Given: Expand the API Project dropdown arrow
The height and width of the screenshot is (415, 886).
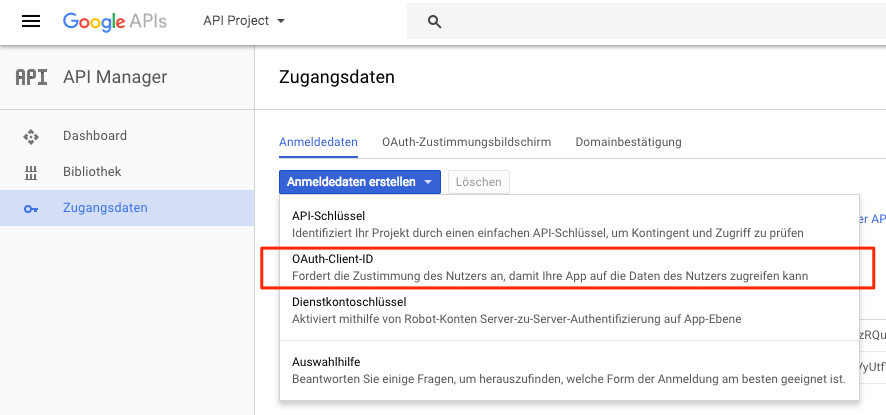Looking at the screenshot, I should (281, 21).
